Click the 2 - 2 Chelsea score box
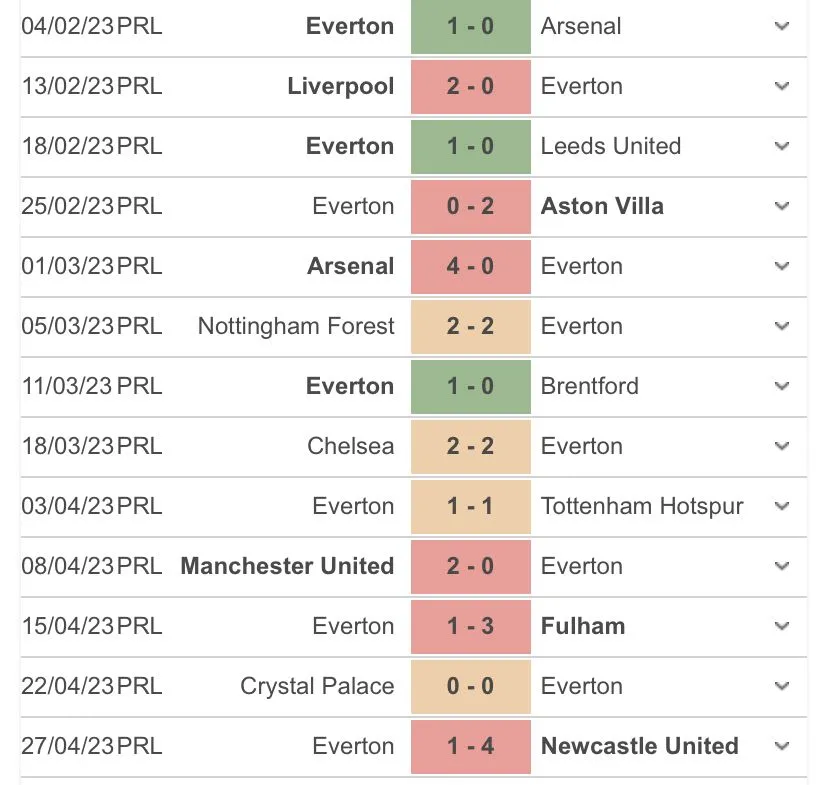The height and width of the screenshot is (785, 828). [x=470, y=446]
